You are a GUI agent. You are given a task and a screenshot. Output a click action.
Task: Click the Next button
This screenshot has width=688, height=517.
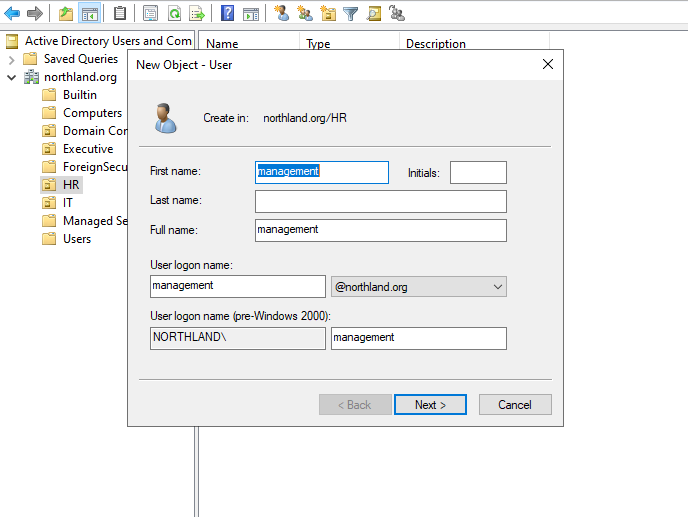(430, 405)
